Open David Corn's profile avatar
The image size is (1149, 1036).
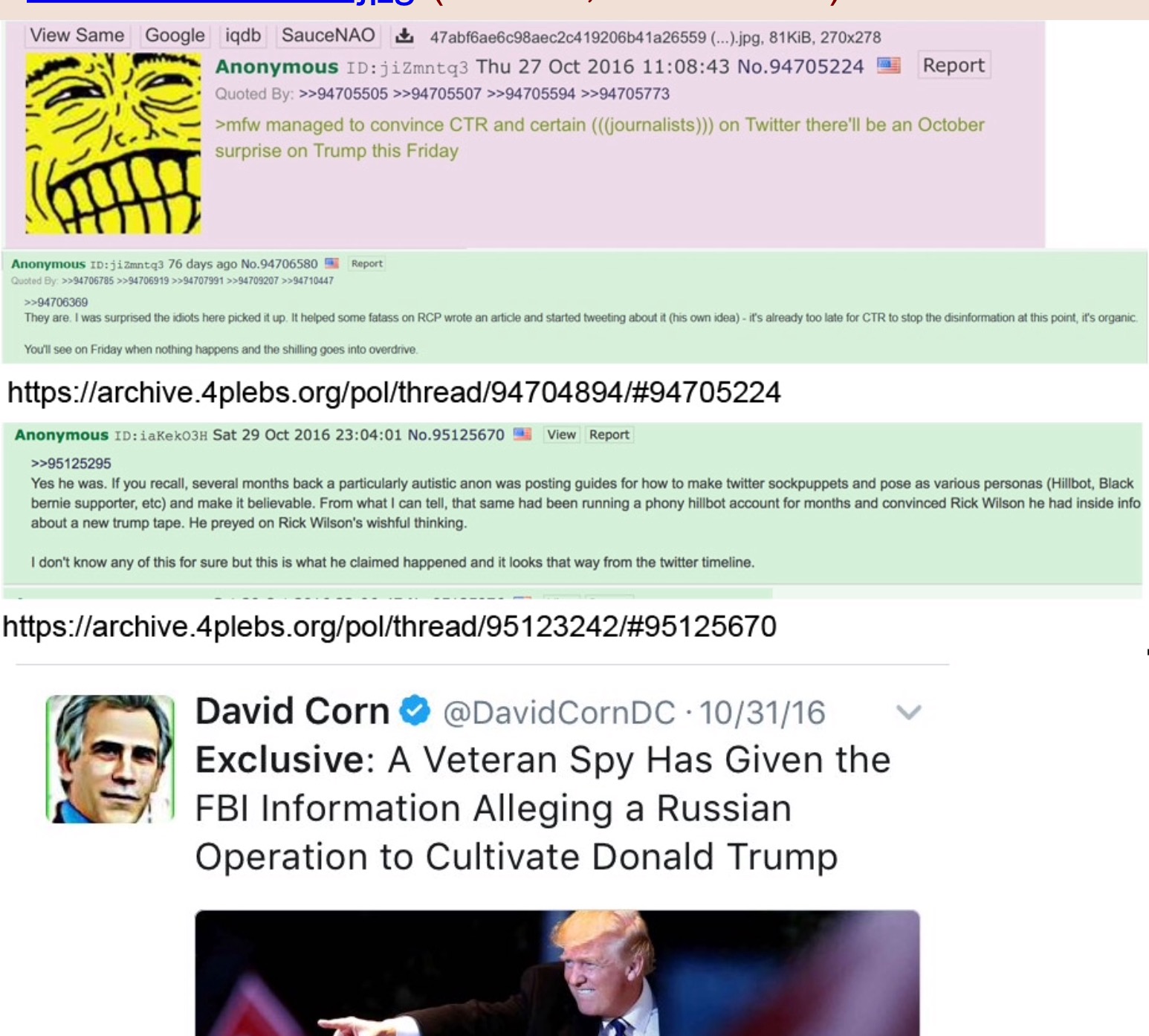tap(110, 759)
